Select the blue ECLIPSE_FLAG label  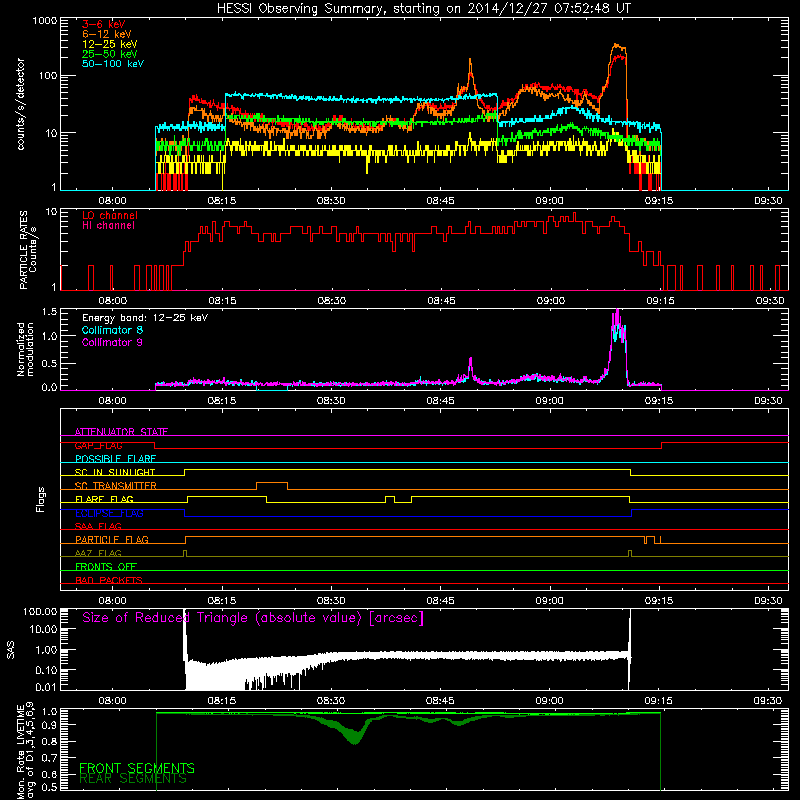(x=109, y=513)
